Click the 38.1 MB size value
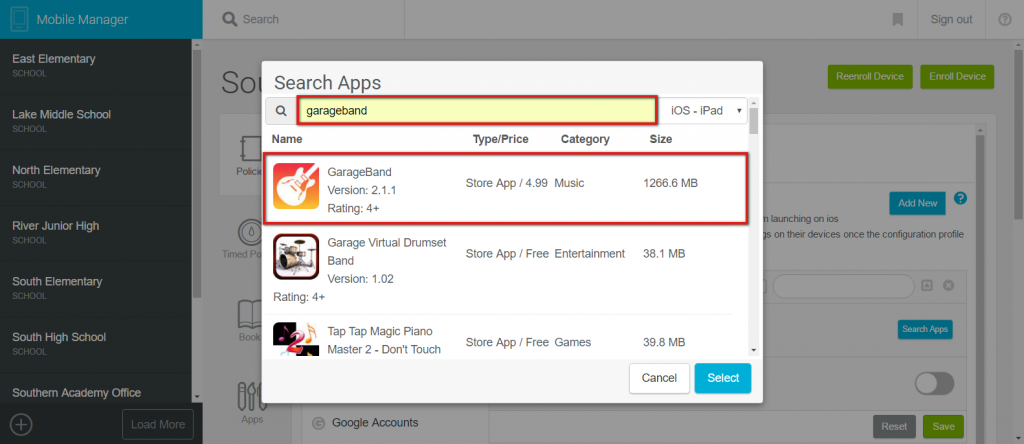 point(664,253)
